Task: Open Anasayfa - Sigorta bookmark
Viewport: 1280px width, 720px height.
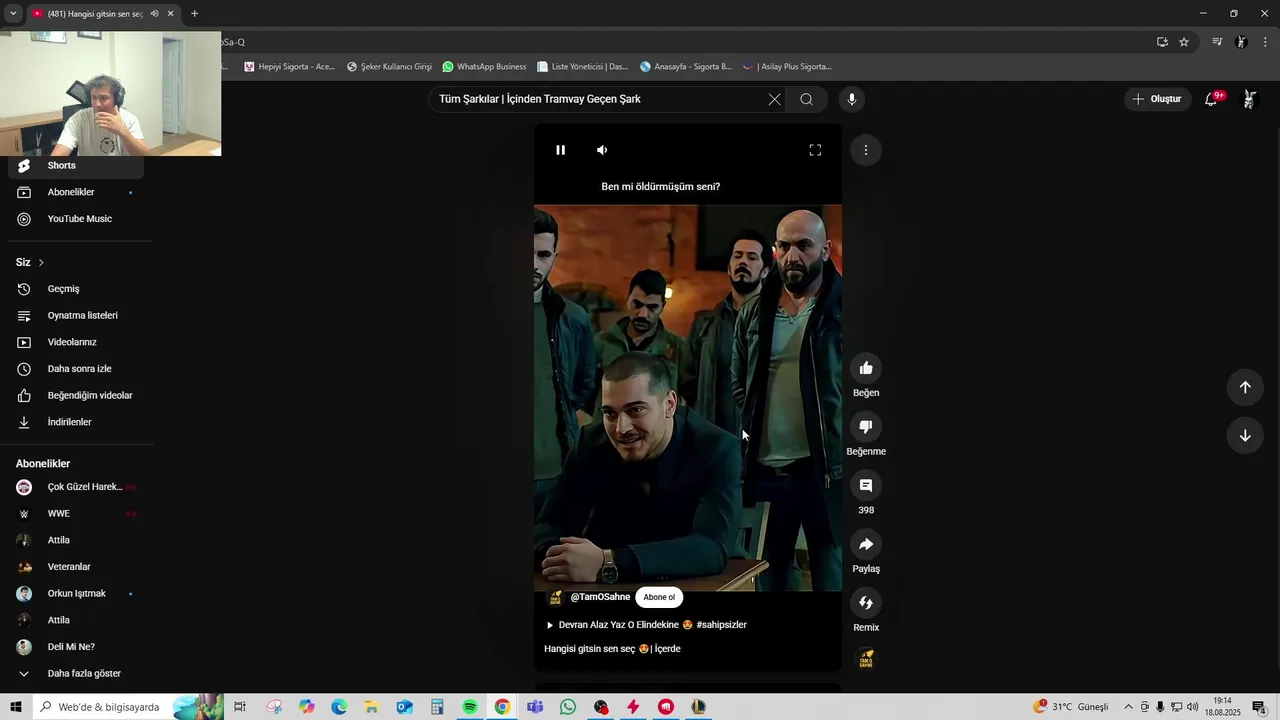Action: tap(686, 67)
